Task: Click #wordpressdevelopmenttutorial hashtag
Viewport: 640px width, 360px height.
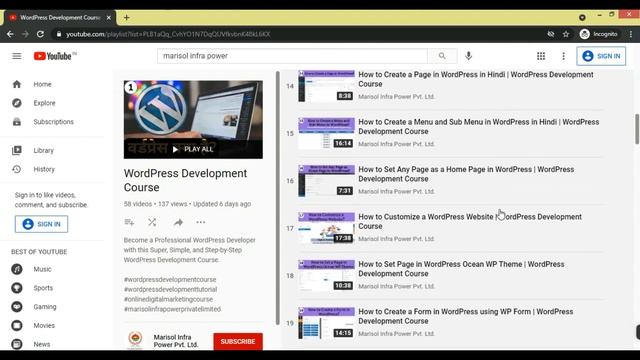Action: tap(170, 289)
